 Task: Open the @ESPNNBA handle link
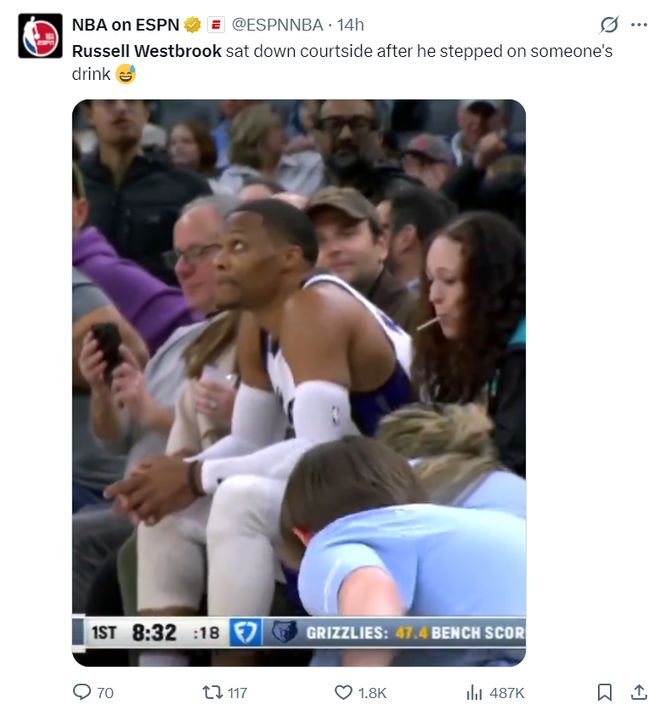click(x=277, y=25)
